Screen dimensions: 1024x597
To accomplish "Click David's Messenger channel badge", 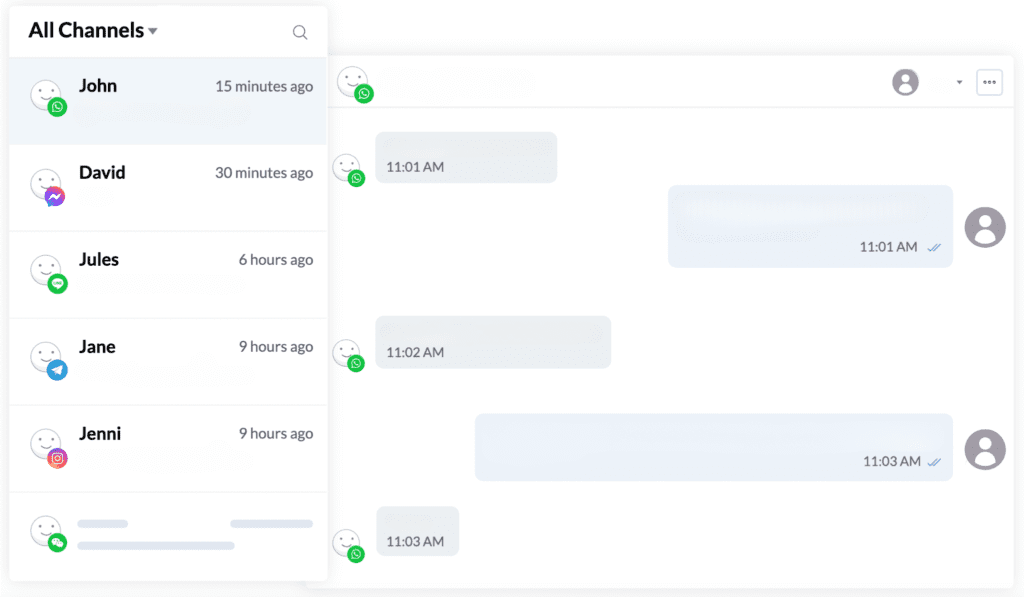I will tap(56, 198).
